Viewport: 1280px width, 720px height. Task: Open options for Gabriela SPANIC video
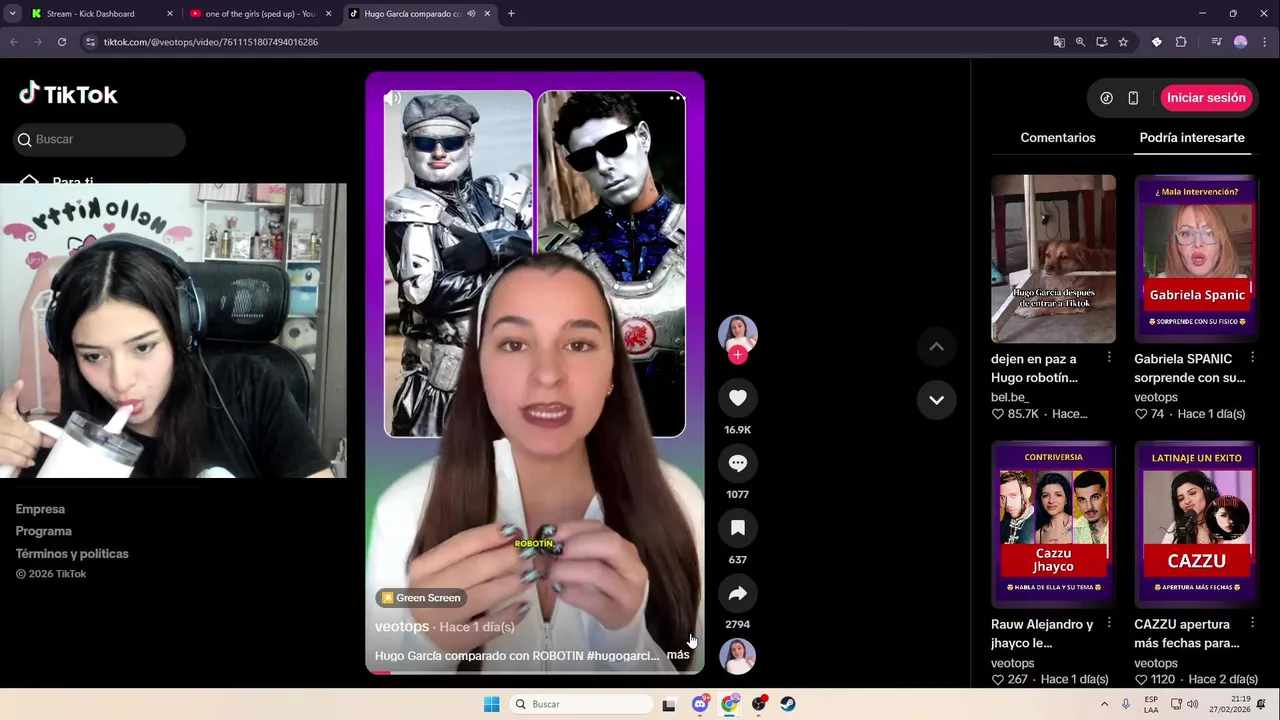click(x=1252, y=358)
